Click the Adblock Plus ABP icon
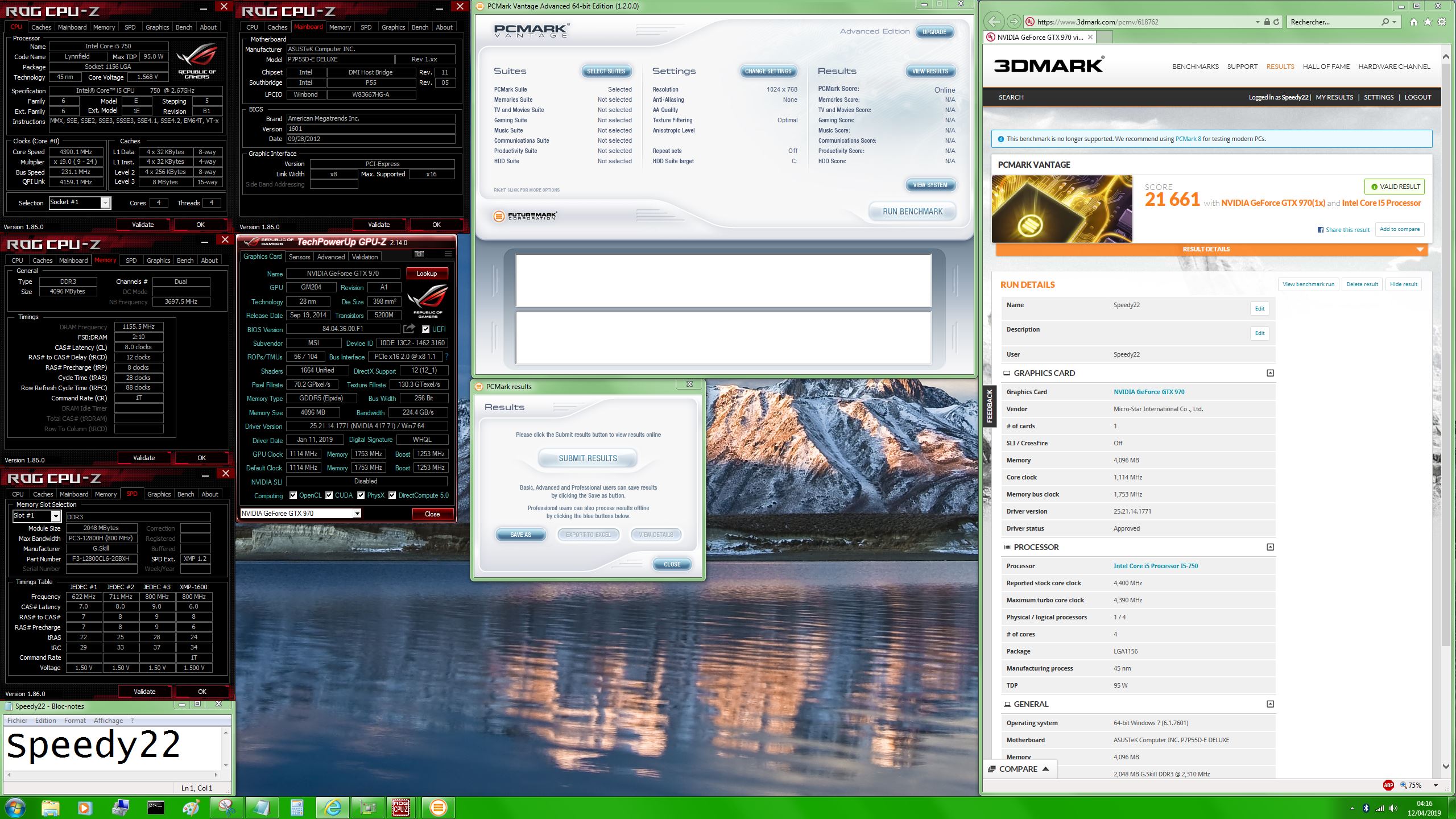 [1388, 785]
